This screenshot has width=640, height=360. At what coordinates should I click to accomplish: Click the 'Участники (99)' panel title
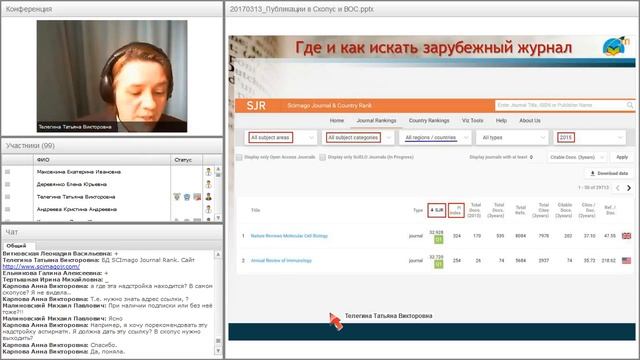click(x=30, y=146)
